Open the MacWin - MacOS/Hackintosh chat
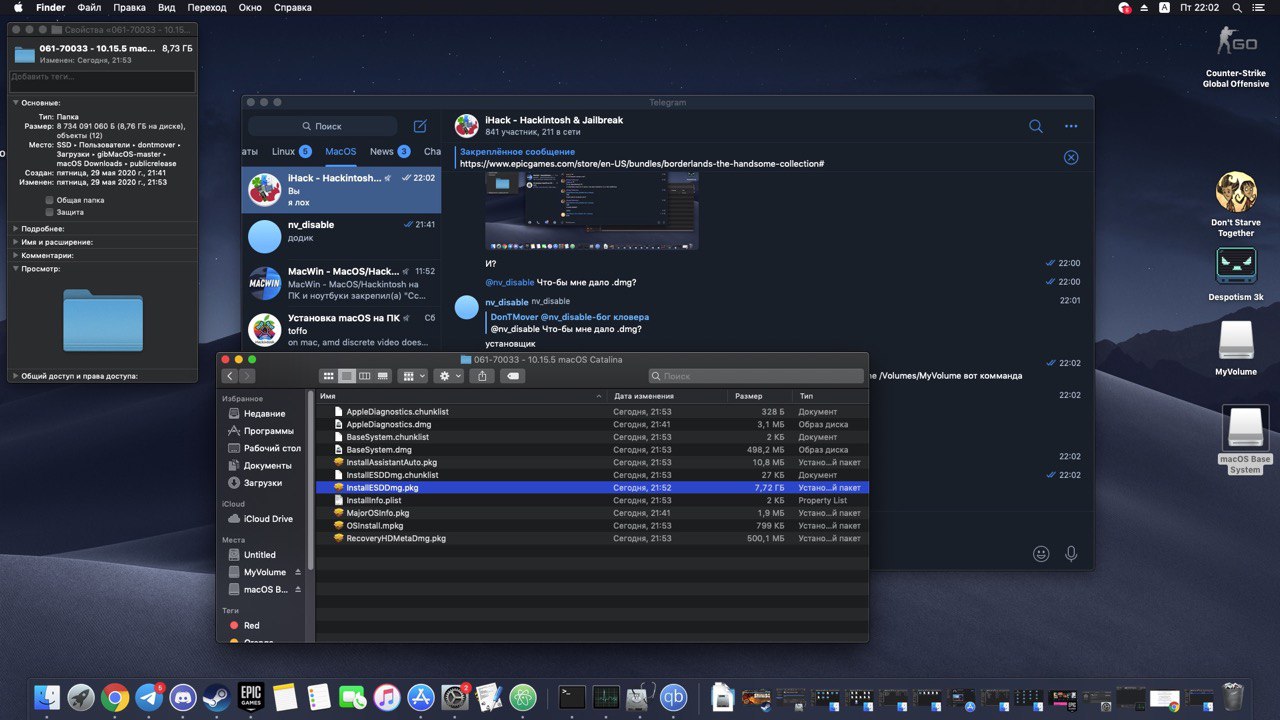Image resolution: width=1280 pixels, height=720 pixels. point(341,283)
